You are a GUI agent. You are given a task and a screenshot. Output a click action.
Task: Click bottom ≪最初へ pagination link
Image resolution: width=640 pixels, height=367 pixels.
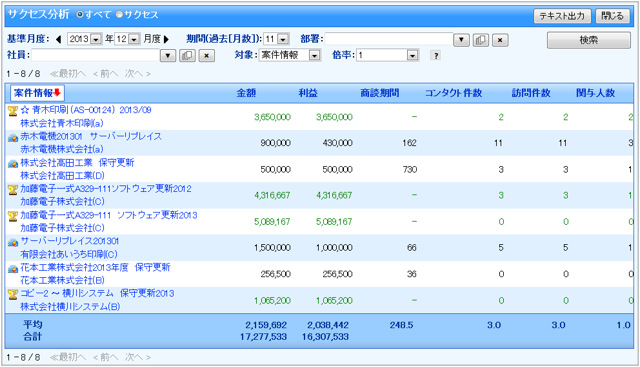pyautogui.click(x=68, y=358)
